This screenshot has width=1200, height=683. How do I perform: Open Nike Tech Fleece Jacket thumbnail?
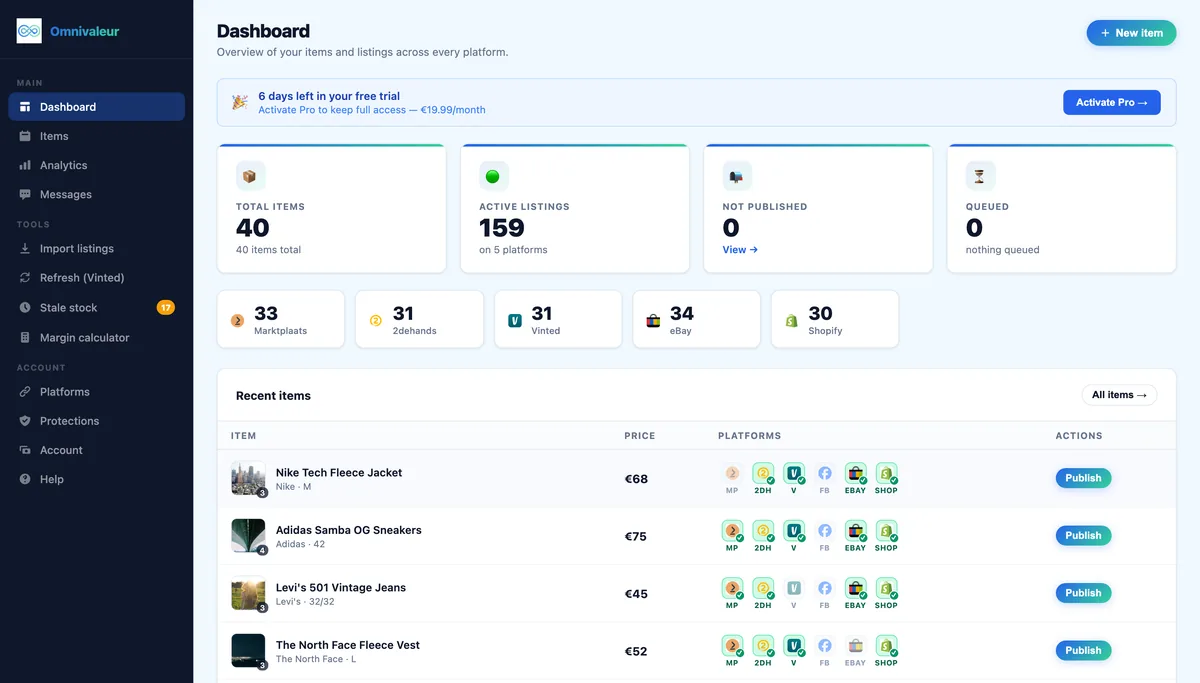[248, 478]
